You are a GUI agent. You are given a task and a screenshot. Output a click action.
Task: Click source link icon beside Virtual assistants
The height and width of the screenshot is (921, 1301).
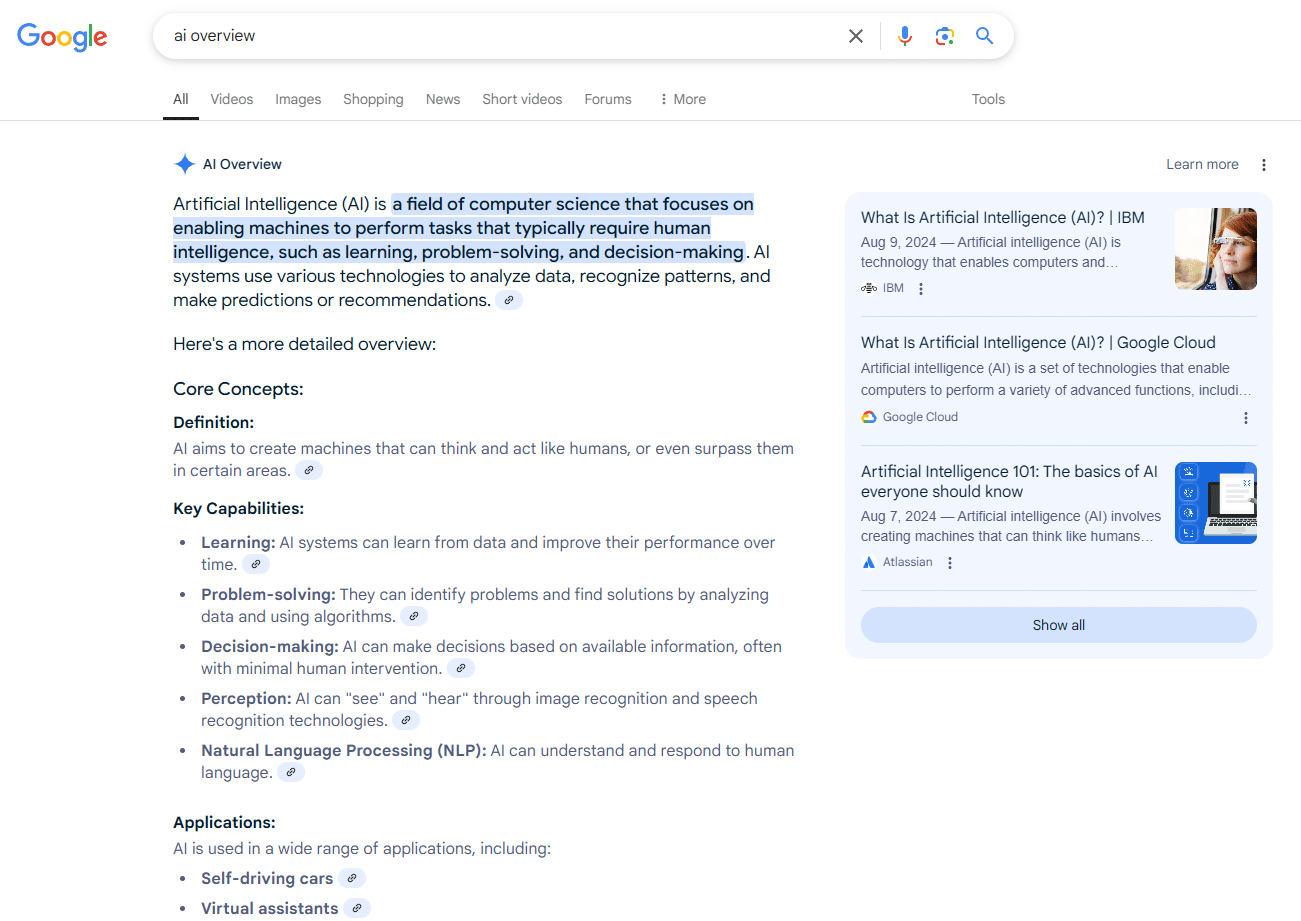click(357, 909)
